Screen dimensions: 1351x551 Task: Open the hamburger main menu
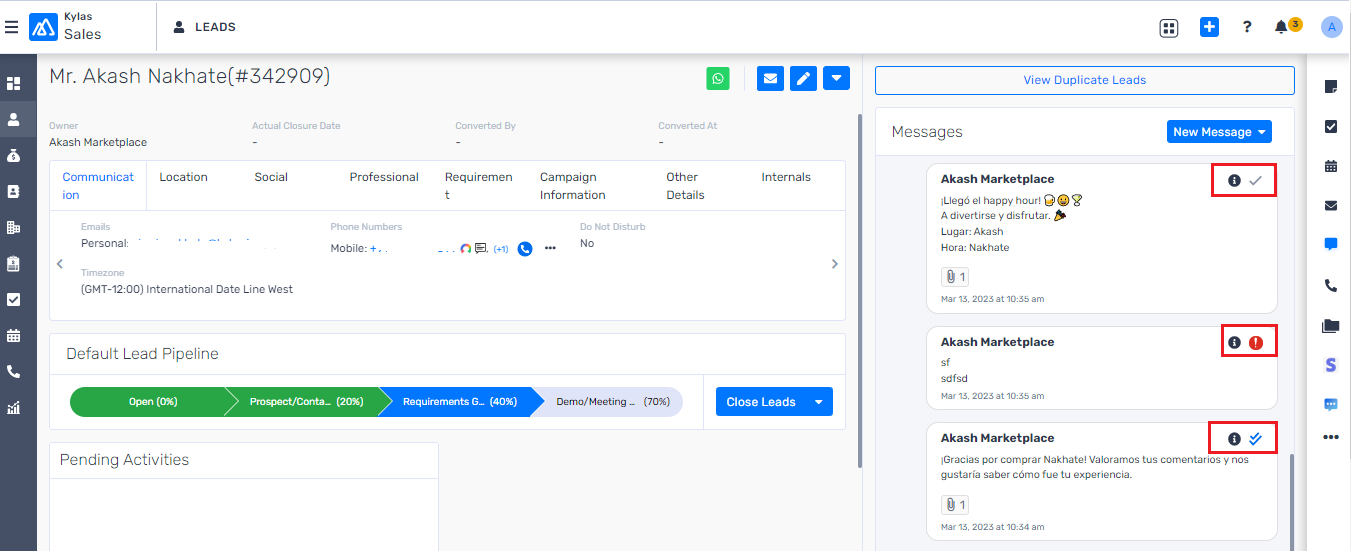pos(12,27)
